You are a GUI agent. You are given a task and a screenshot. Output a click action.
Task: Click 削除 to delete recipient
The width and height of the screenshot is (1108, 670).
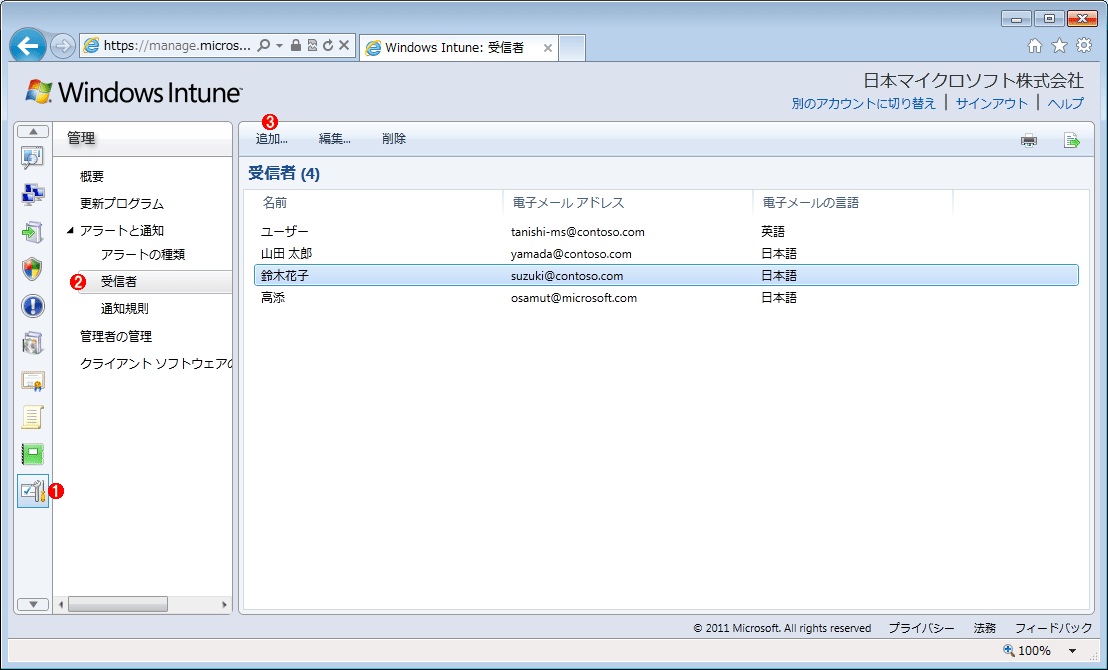[x=394, y=139]
